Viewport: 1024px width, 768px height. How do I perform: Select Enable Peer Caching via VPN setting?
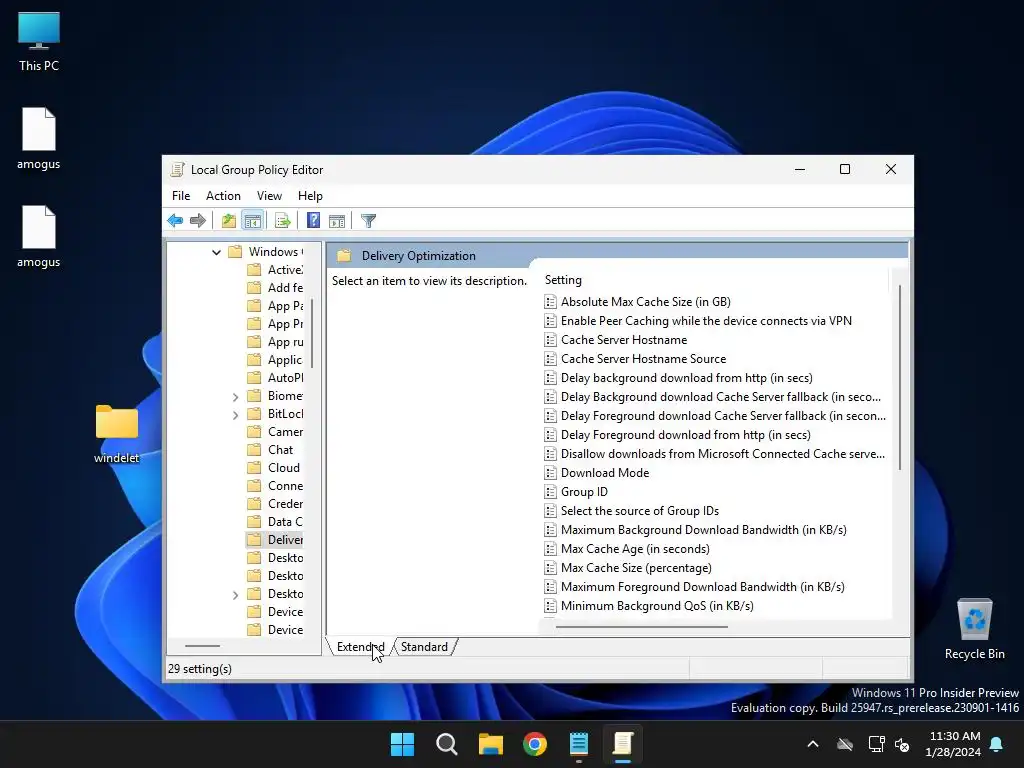pyautogui.click(x=698, y=321)
